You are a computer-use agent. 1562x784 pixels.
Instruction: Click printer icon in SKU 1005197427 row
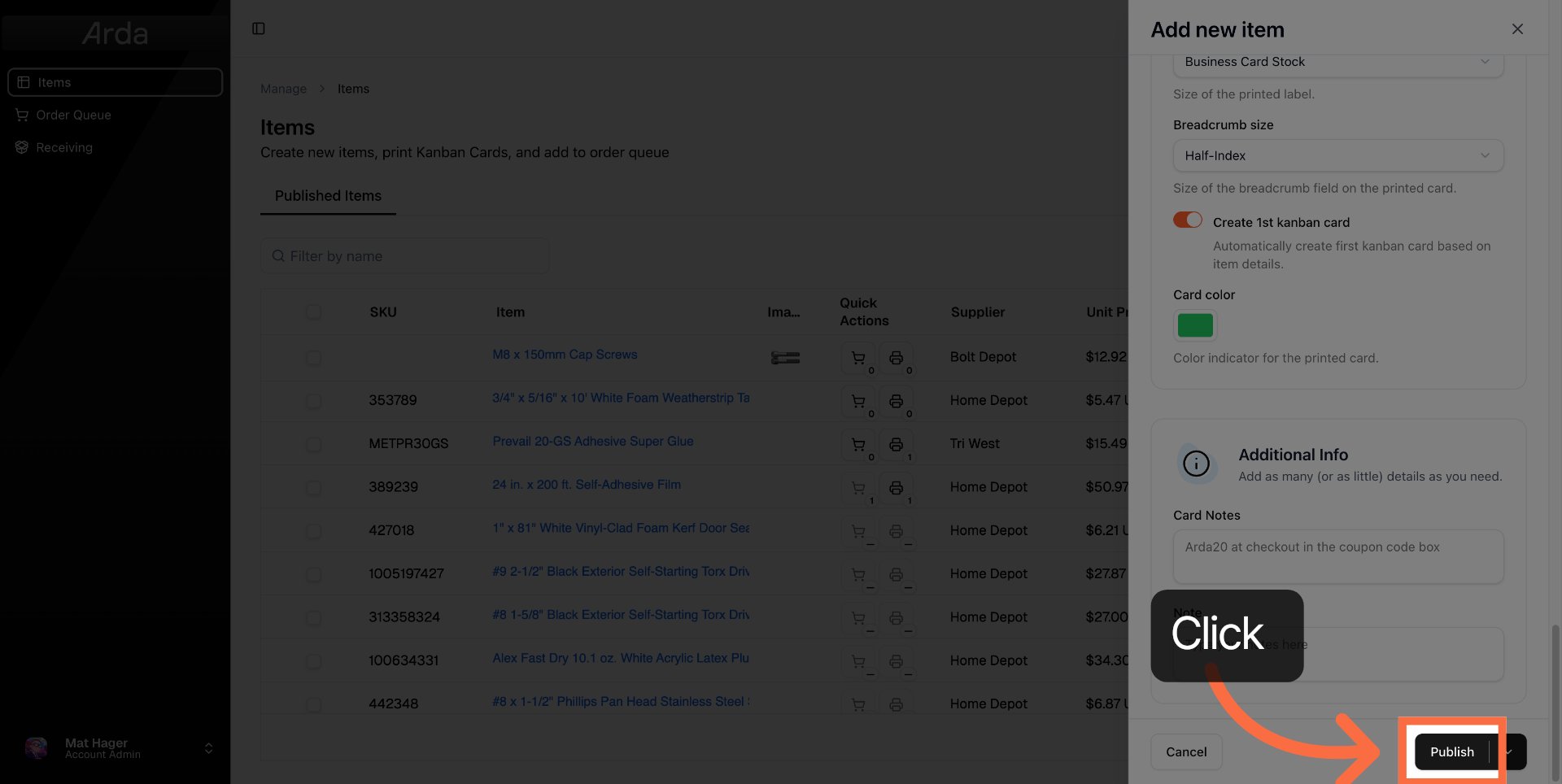(896, 575)
